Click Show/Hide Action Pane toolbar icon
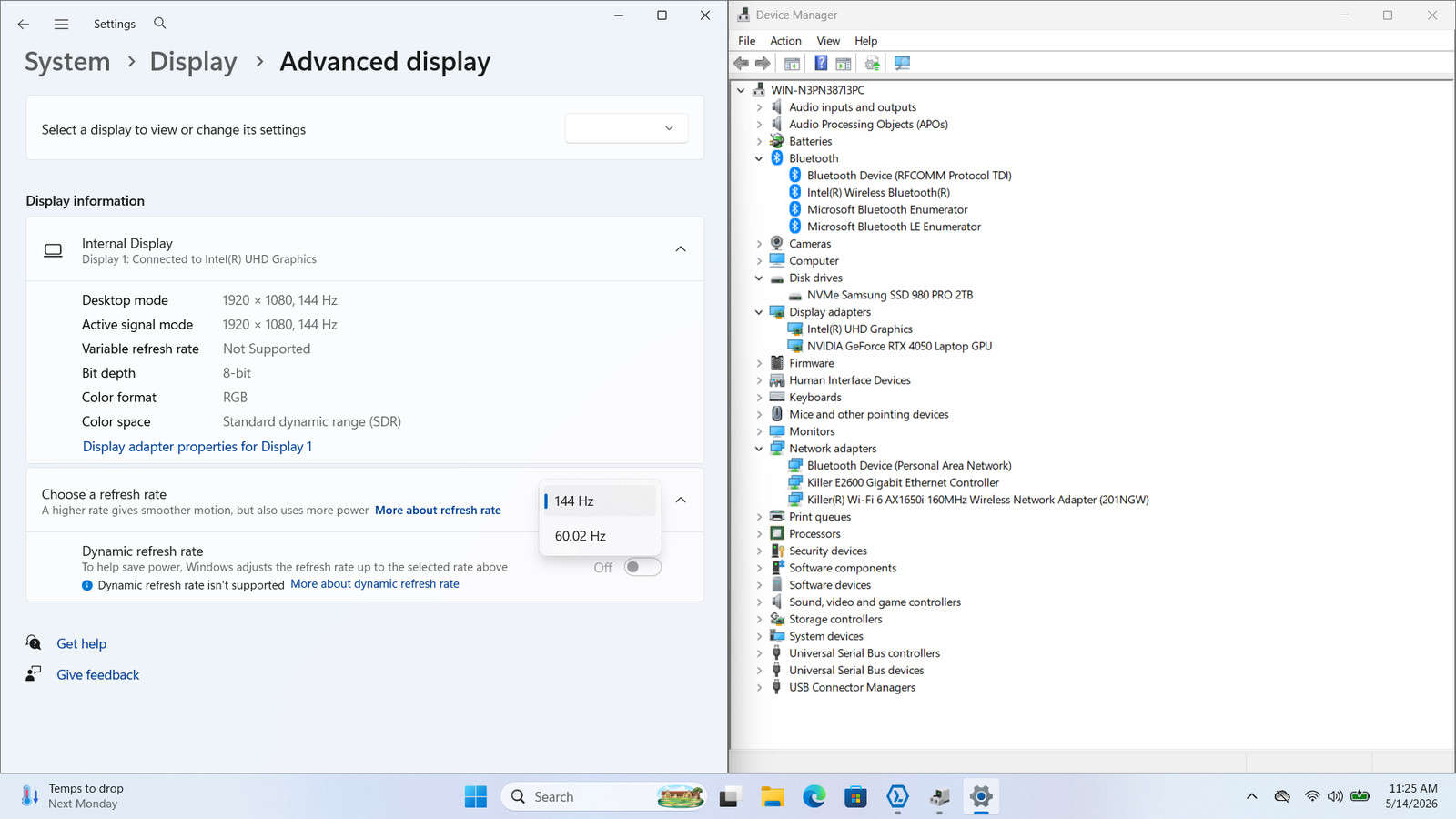This screenshot has width=1456, height=819. 844,64
